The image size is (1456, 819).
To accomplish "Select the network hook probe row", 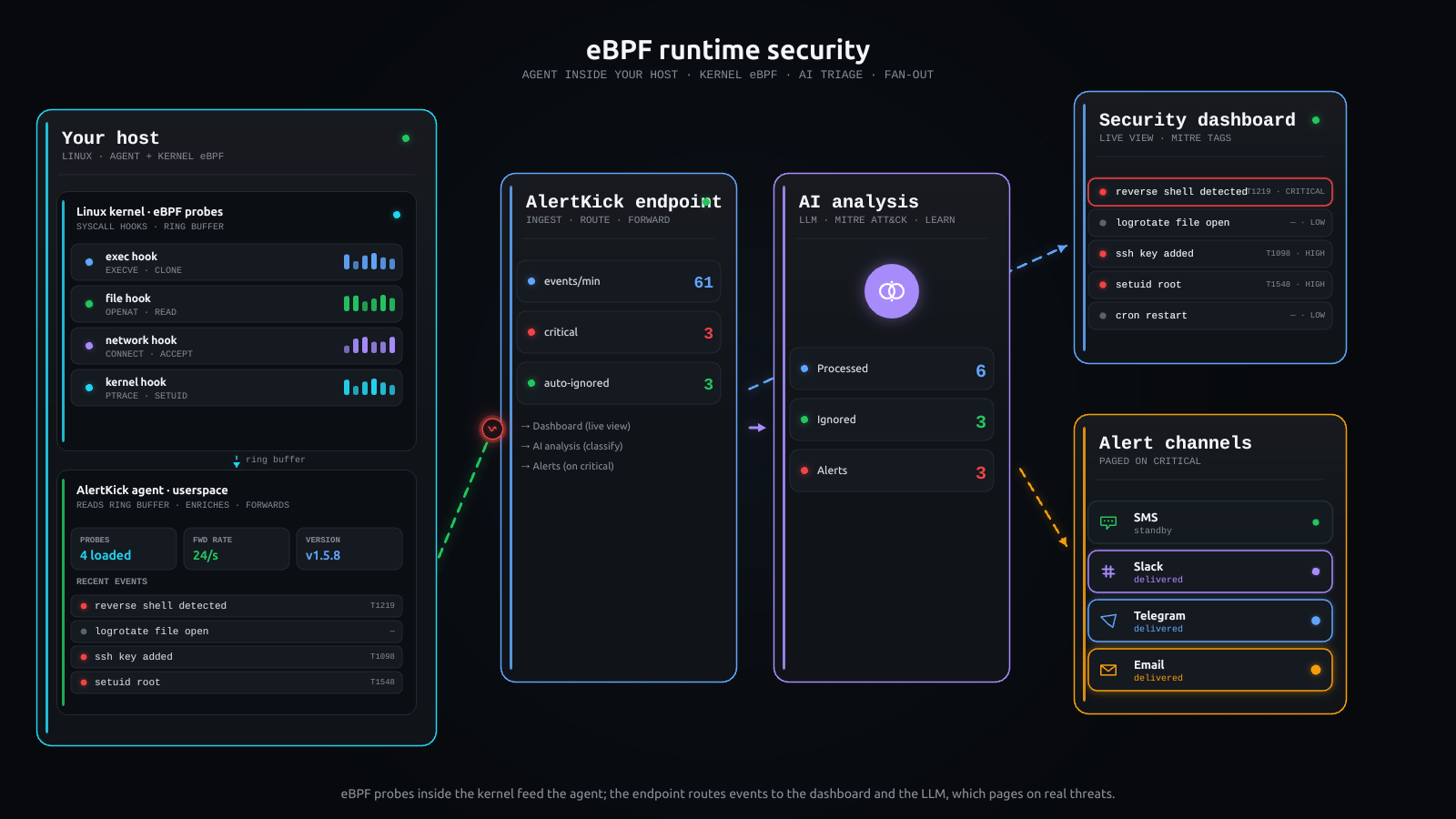I will (237, 346).
